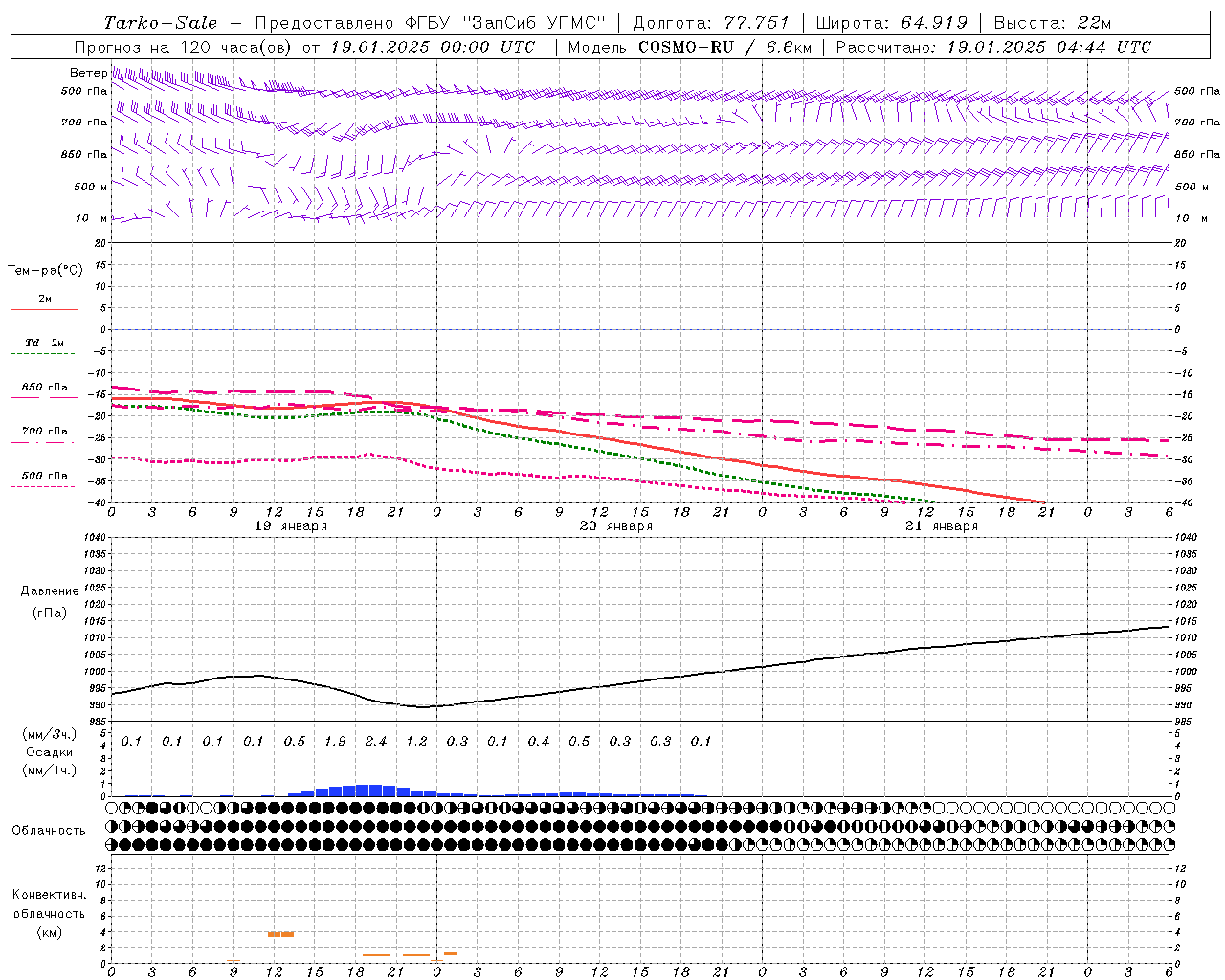This screenshot has height=980, width=1225.
Task: Click the Tarko-Sale station title
Action: [x=161, y=23]
